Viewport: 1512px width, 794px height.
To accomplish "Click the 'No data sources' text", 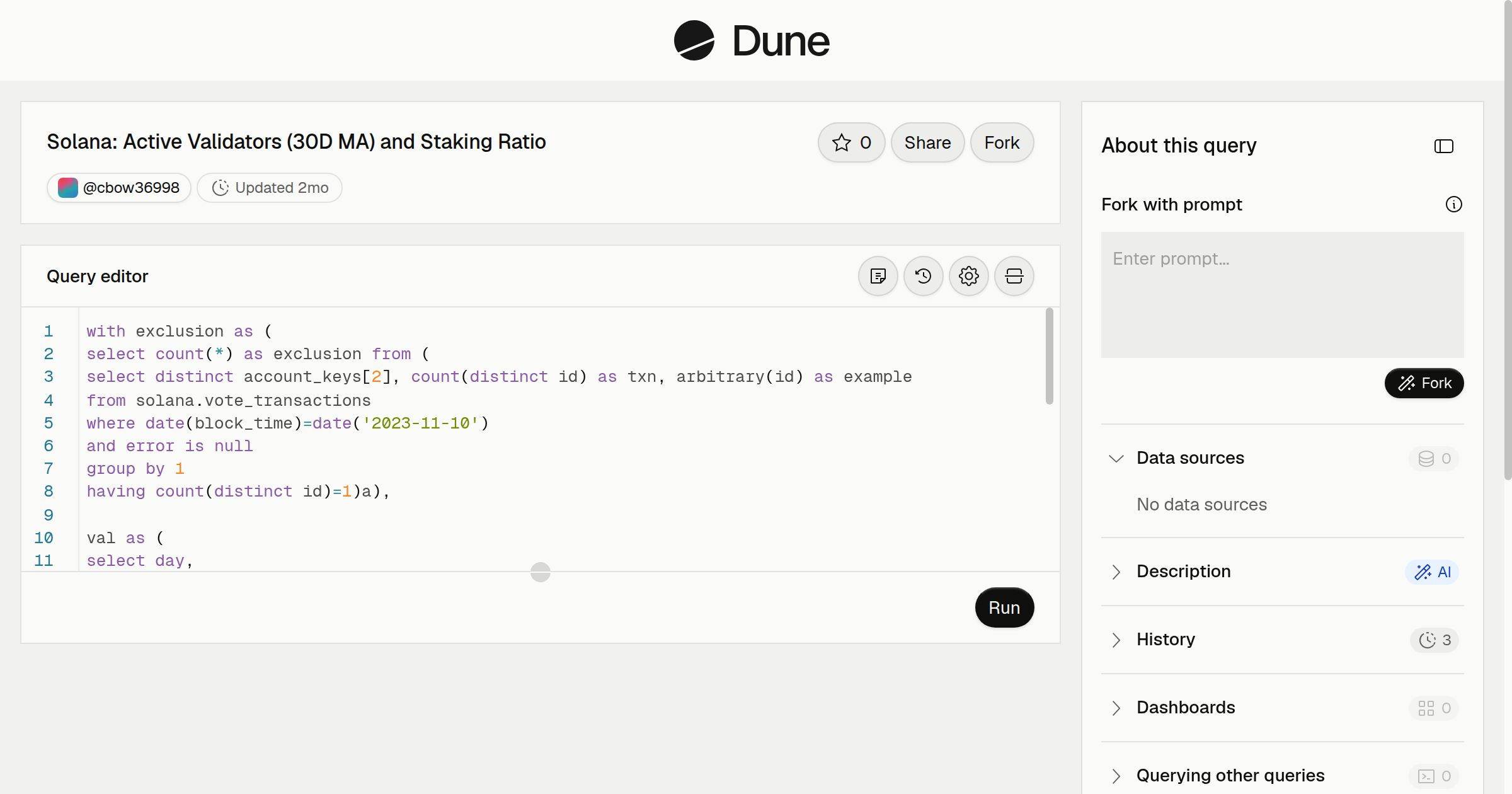I will 1201,504.
